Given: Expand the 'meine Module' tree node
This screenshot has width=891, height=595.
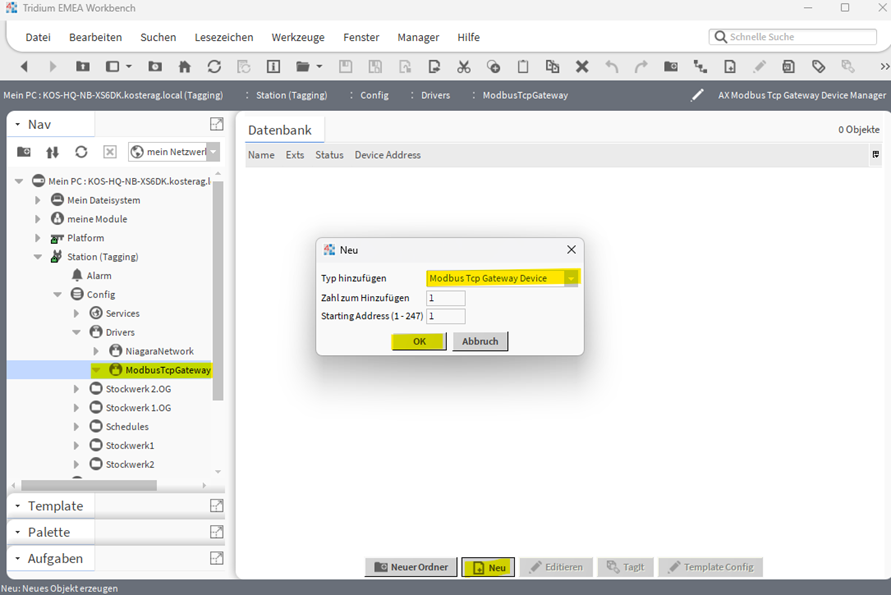Looking at the screenshot, I should pyautogui.click(x=38, y=219).
